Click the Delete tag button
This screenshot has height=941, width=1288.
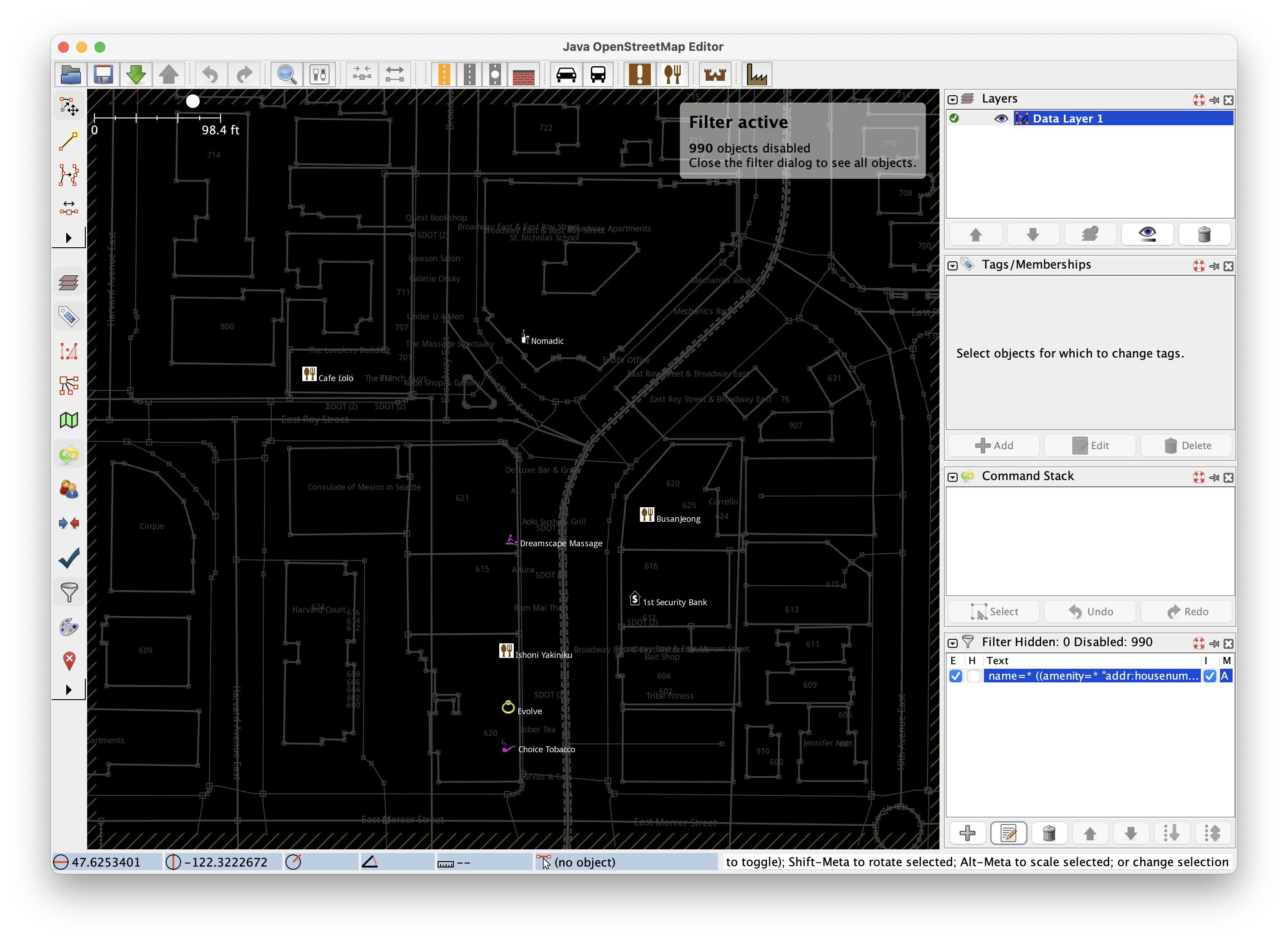pos(1187,446)
